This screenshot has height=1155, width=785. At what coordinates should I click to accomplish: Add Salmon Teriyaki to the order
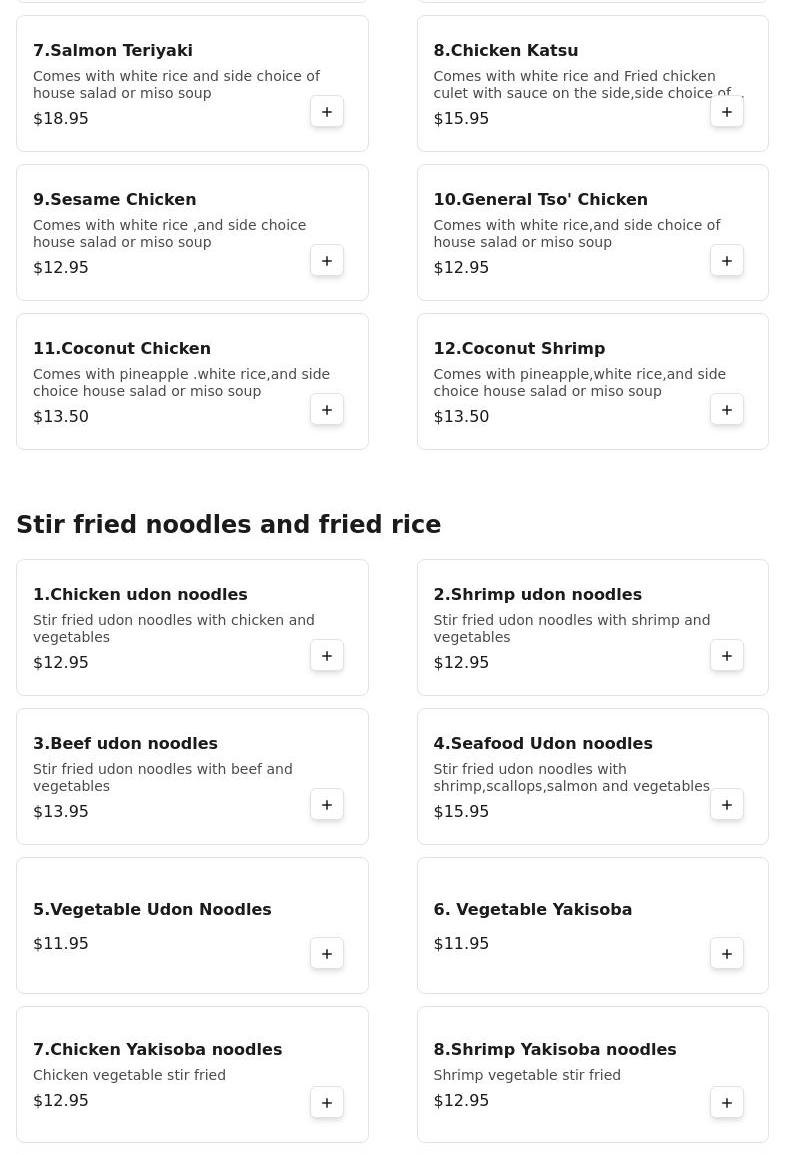(x=327, y=112)
